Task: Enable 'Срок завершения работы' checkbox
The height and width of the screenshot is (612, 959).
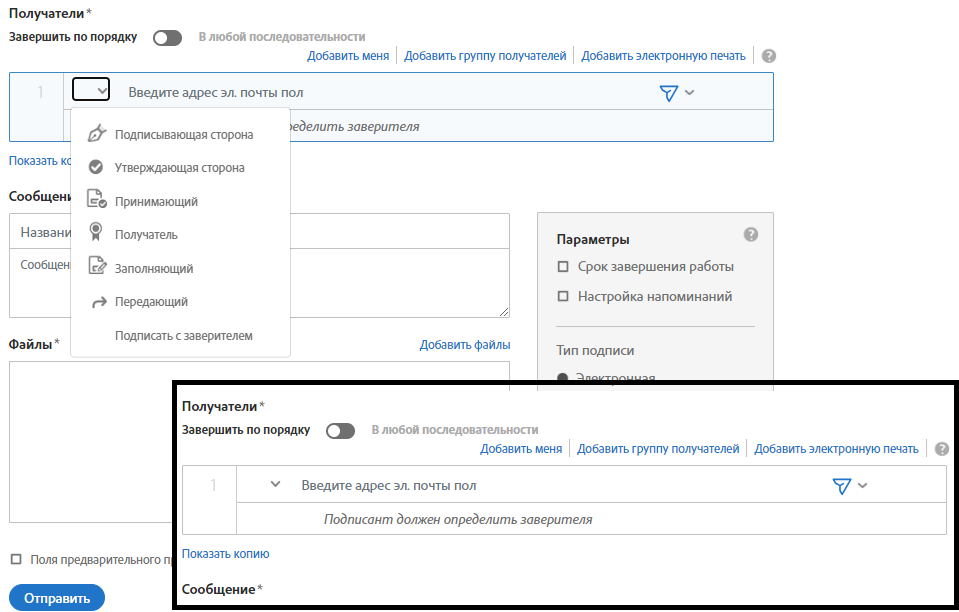Action: pyautogui.click(x=563, y=267)
